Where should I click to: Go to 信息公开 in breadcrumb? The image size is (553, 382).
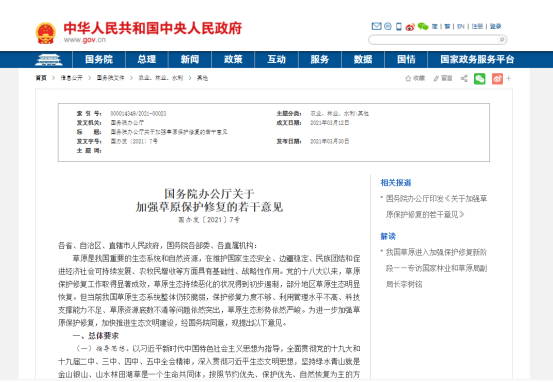click(72, 78)
